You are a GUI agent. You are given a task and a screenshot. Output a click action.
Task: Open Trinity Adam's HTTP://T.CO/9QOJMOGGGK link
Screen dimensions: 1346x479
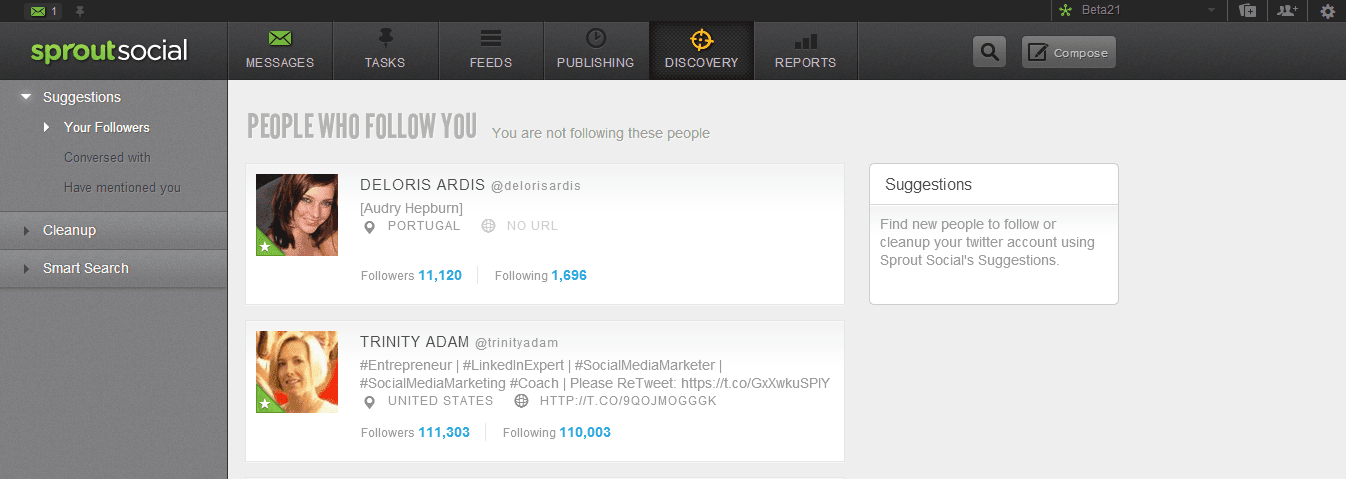(628, 401)
